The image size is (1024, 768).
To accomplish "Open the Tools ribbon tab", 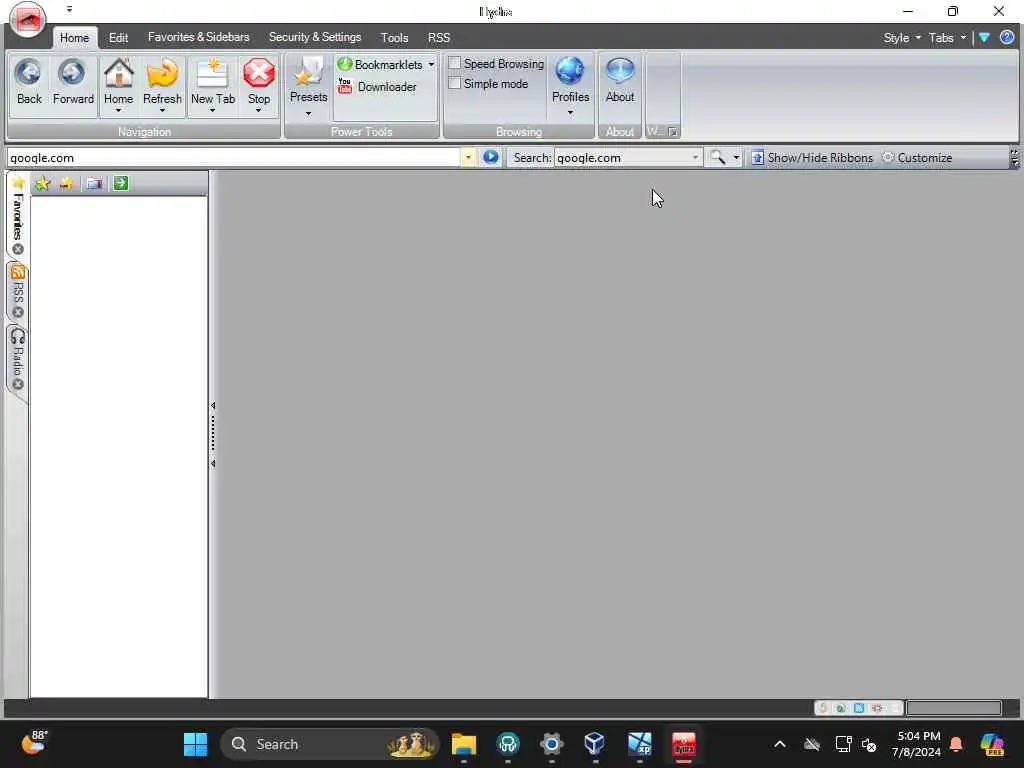I will click(x=394, y=38).
